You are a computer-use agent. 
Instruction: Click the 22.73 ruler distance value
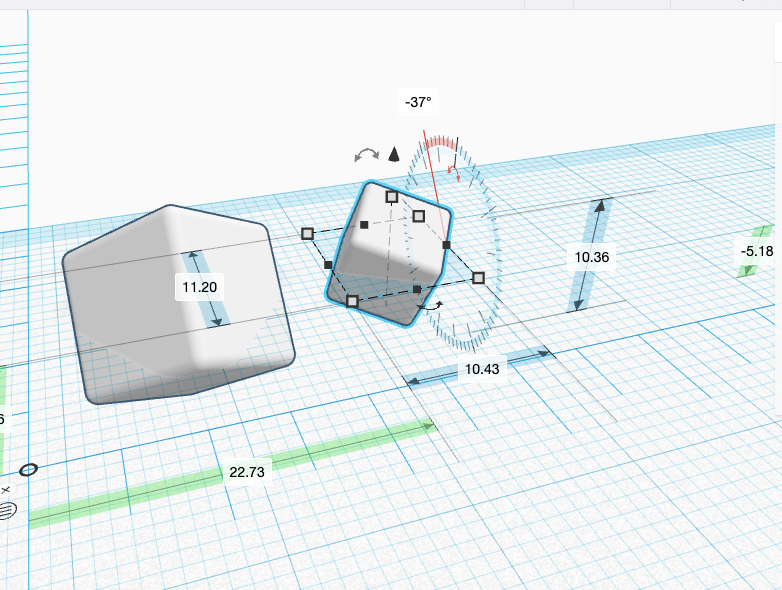point(247,472)
